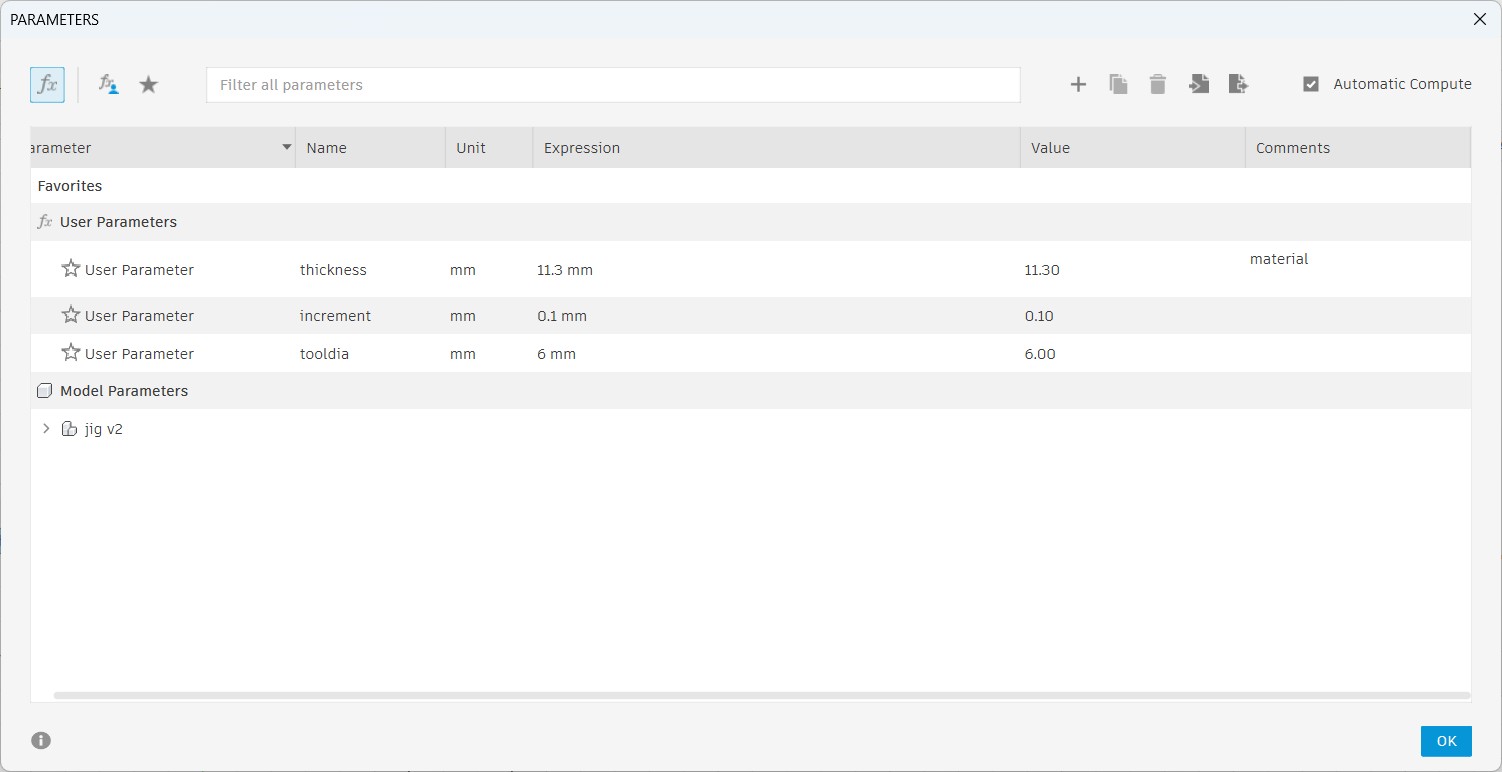This screenshot has width=1502, height=772.
Task: Toggle the Automatic Compute checkbox
Action: 1311,85
